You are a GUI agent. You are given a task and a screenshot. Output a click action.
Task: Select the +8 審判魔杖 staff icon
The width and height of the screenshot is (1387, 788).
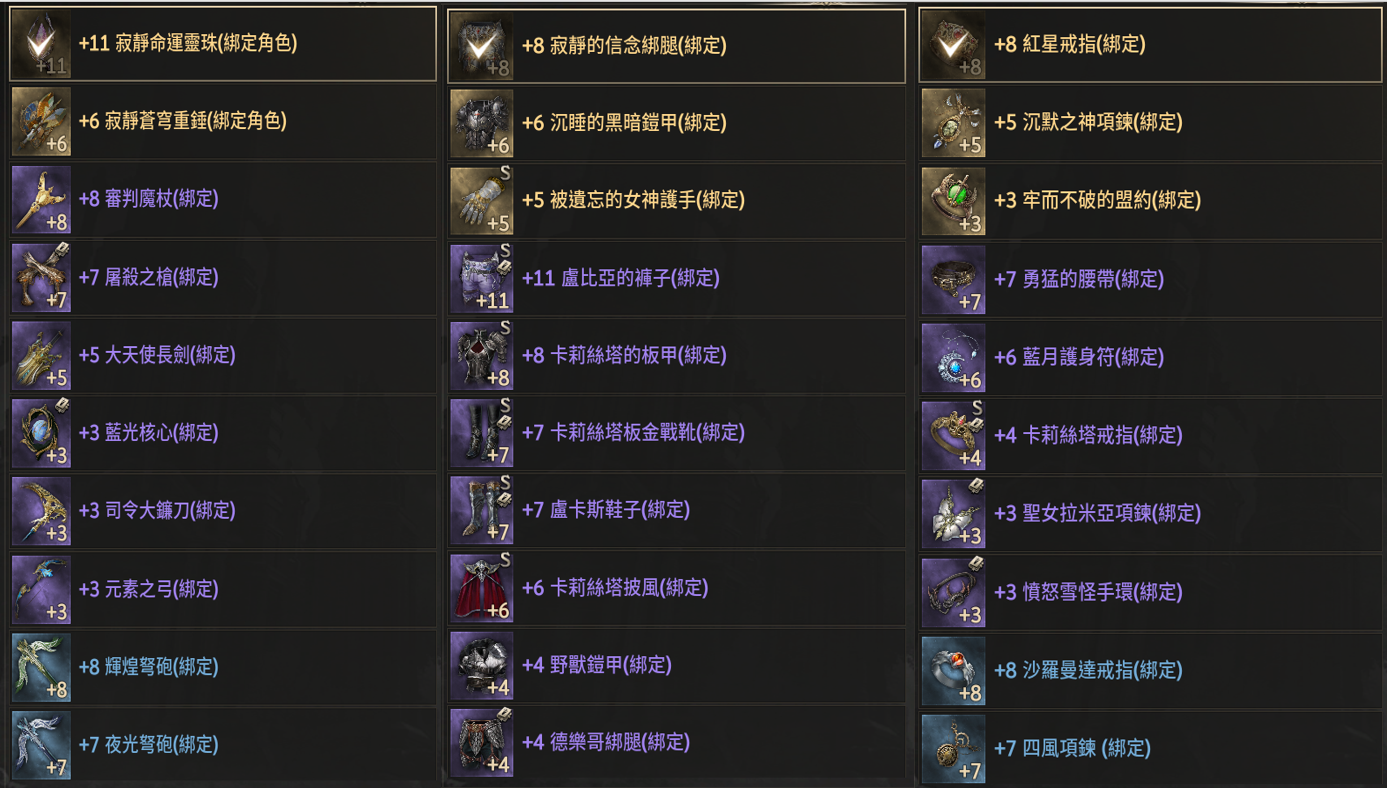42,199
